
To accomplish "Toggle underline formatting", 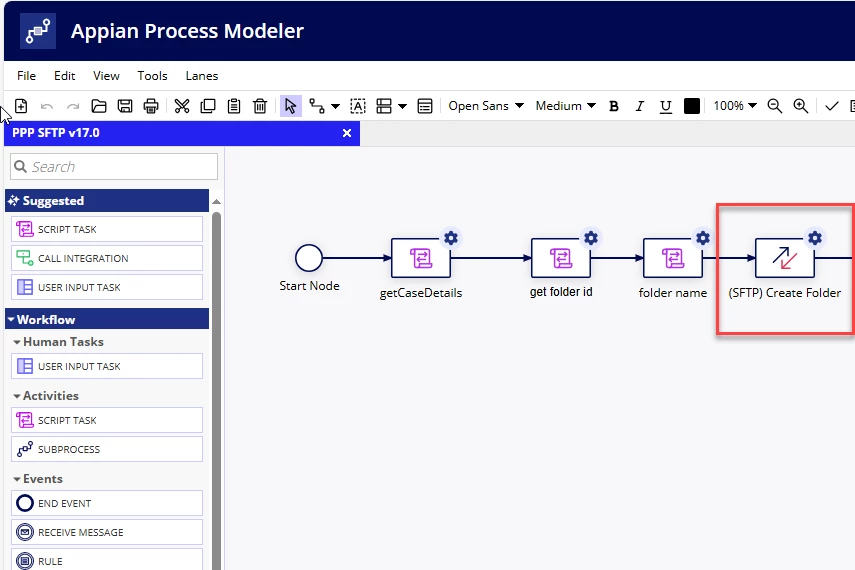I will tap(665, 106).
